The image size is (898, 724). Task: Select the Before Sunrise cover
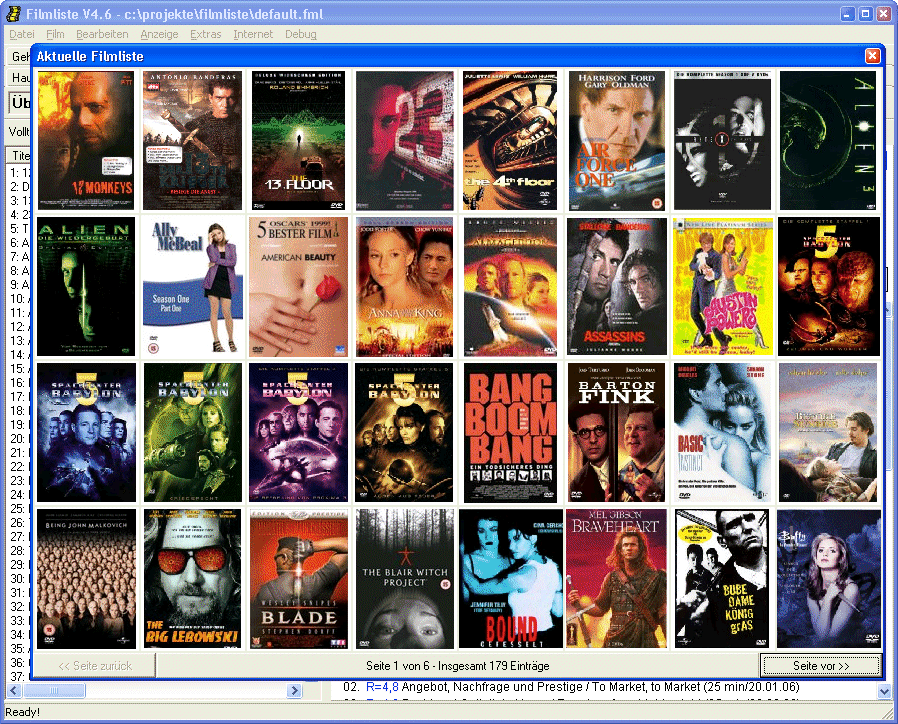829,432
